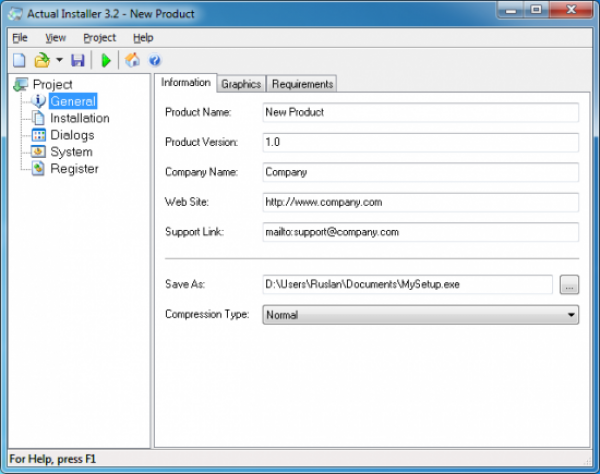Image resolution: width=600 pixels, height=474 pixels.
Task: Click the browse button next to Save As
Action: pyautogui.click(x=569, y=285)
